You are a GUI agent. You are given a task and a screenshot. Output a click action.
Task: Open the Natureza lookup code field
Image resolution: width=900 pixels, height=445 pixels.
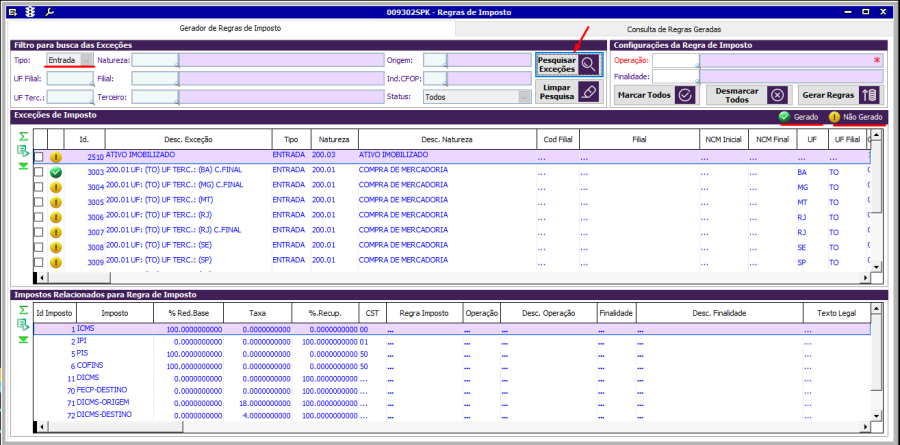[x=155, y=60]
